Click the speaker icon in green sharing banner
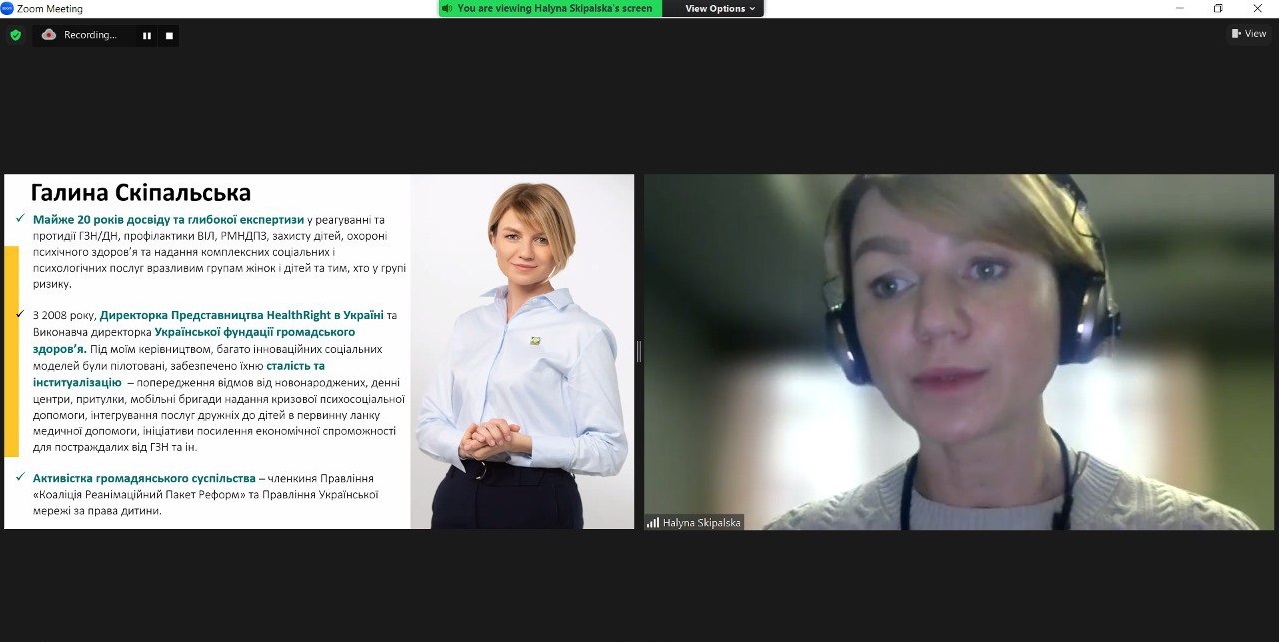The height and width of the screenshot is (642, 1279). click(448, 8)
